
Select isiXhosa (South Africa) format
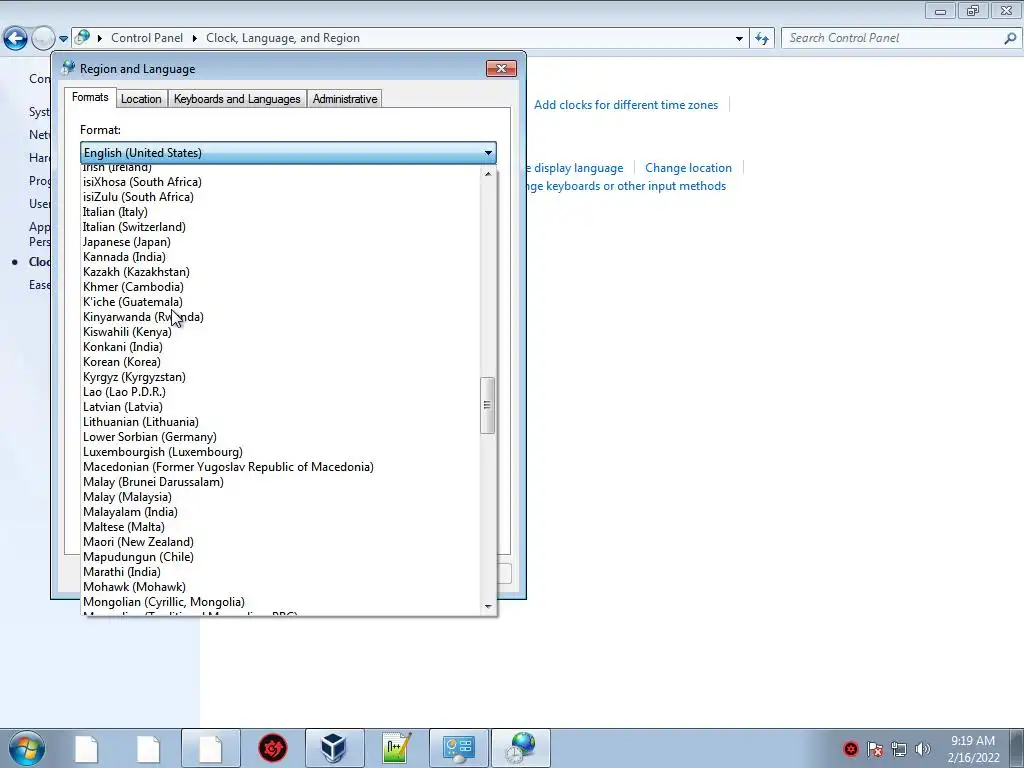click(x=281, y=182)
